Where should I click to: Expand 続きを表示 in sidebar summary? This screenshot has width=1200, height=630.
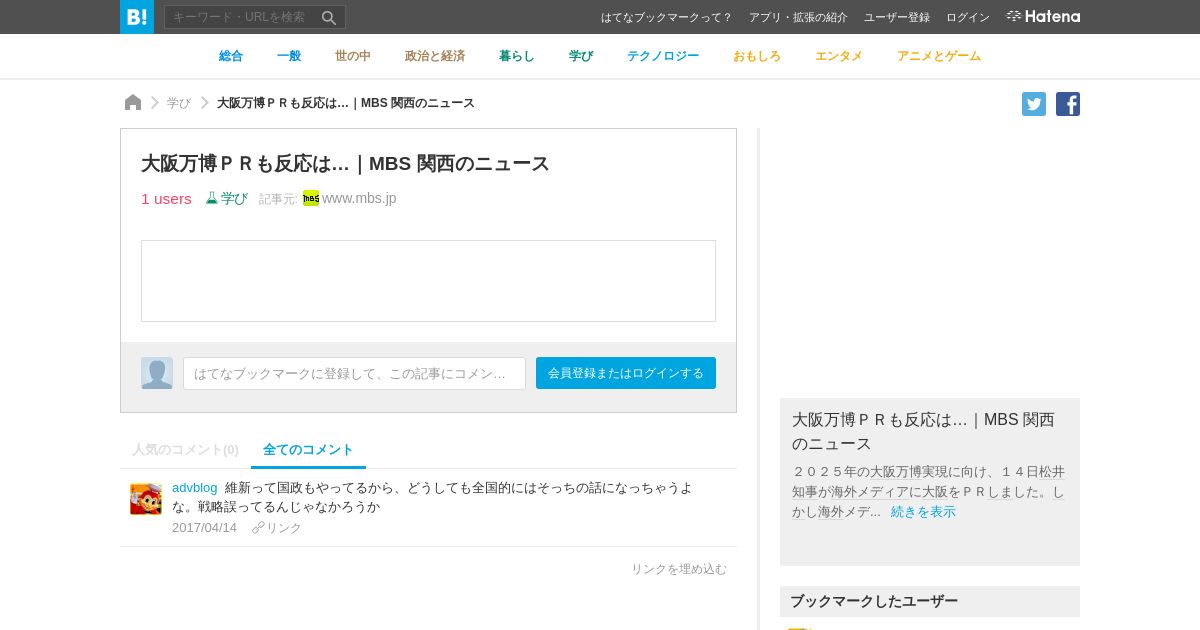pos(923,512)
